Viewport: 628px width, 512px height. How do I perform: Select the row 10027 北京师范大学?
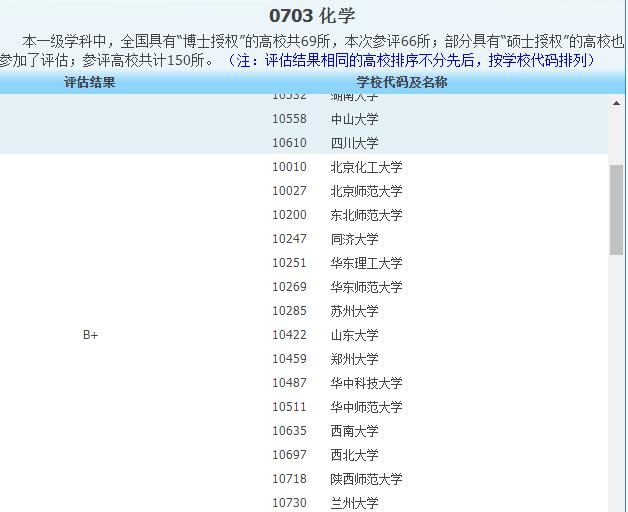(x=337, y=191)
